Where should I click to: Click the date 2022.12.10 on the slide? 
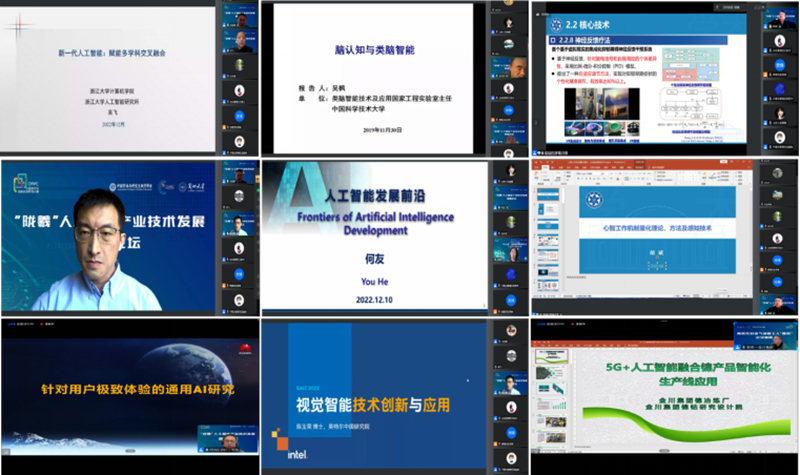pyautogui.click(x=374, y=300)
